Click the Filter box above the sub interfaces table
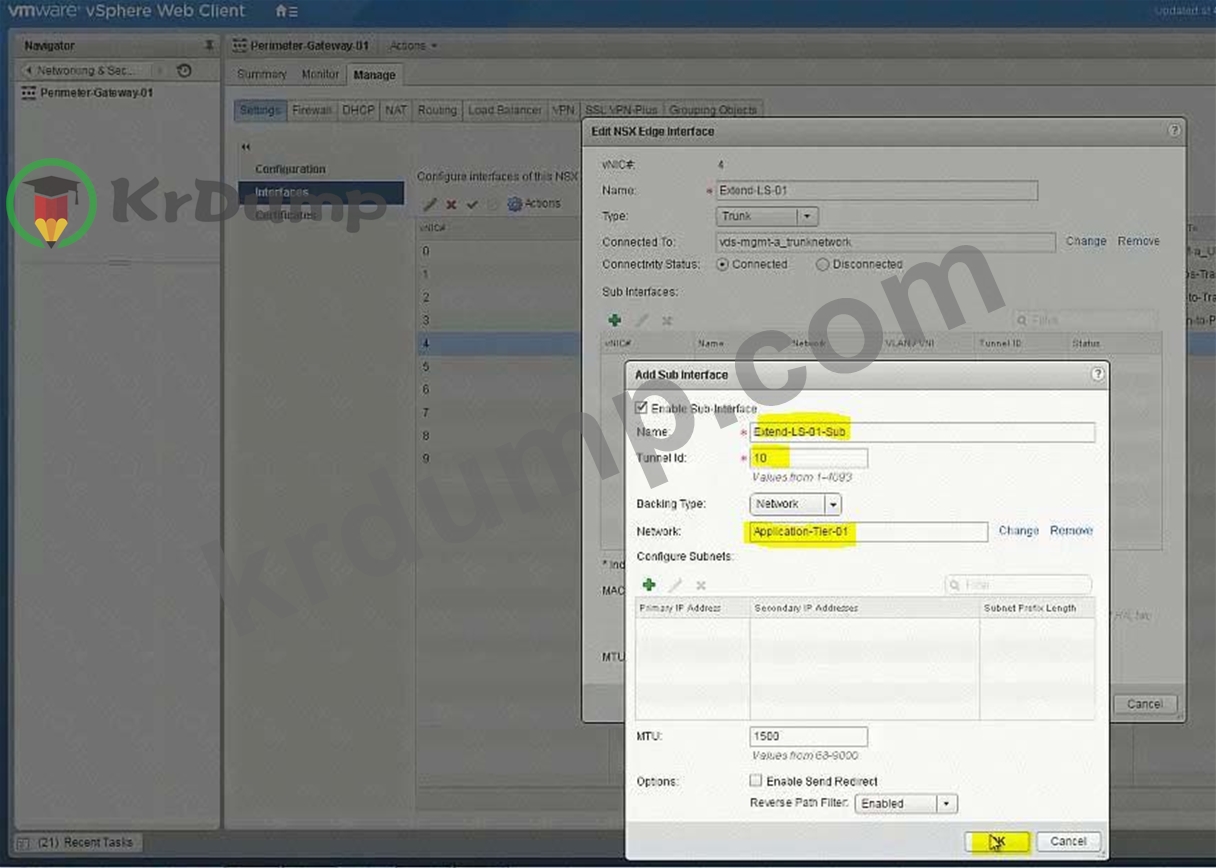1216x868 pixels. pos(1084,320)
